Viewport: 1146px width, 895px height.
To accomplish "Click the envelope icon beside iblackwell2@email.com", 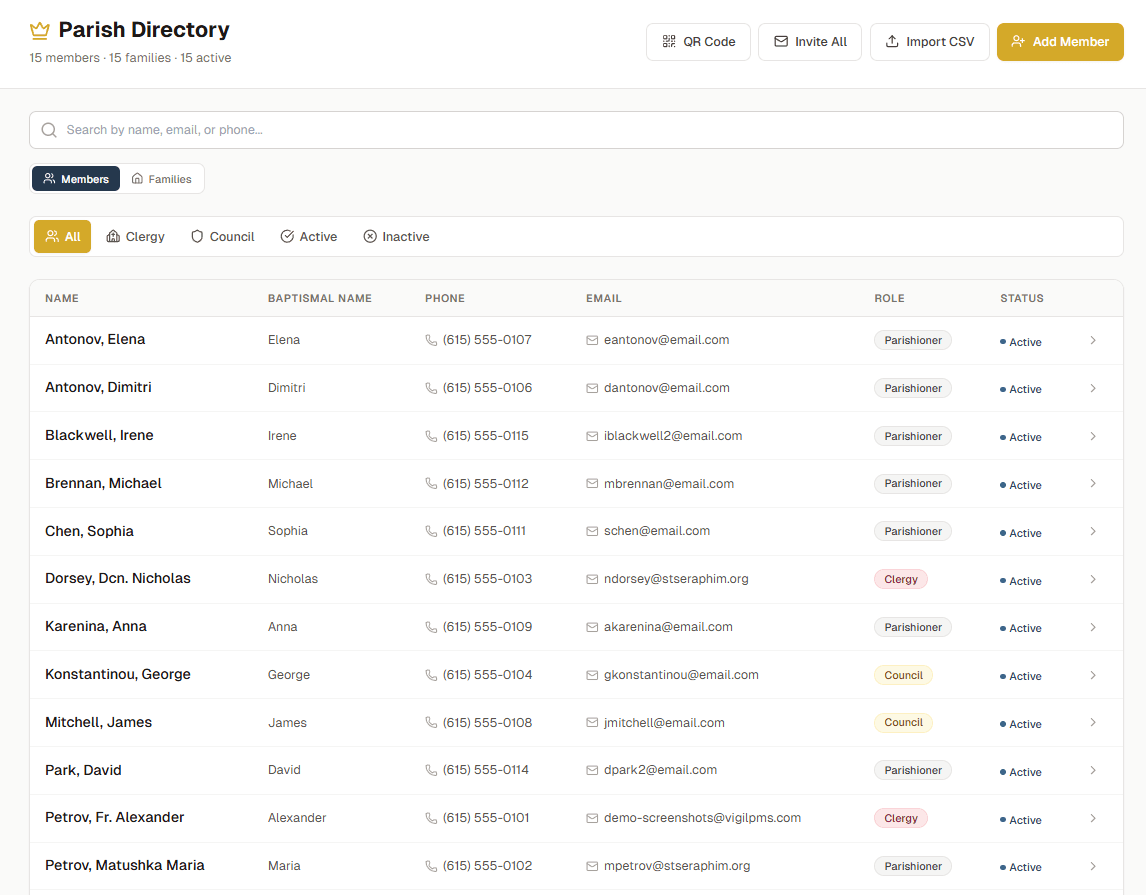I will 592,436.
